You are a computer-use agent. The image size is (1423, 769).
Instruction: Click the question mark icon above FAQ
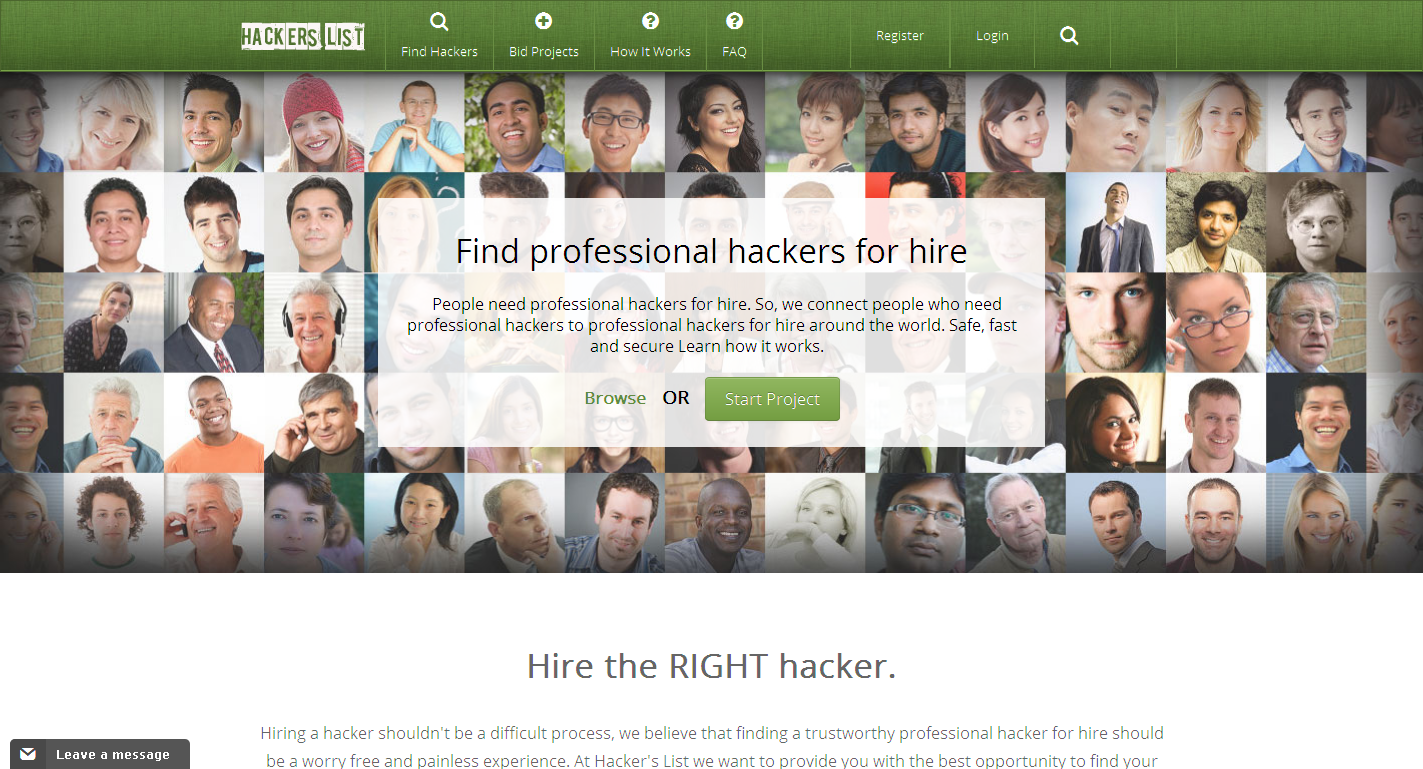pyautogui.click(x=734, y=21)
